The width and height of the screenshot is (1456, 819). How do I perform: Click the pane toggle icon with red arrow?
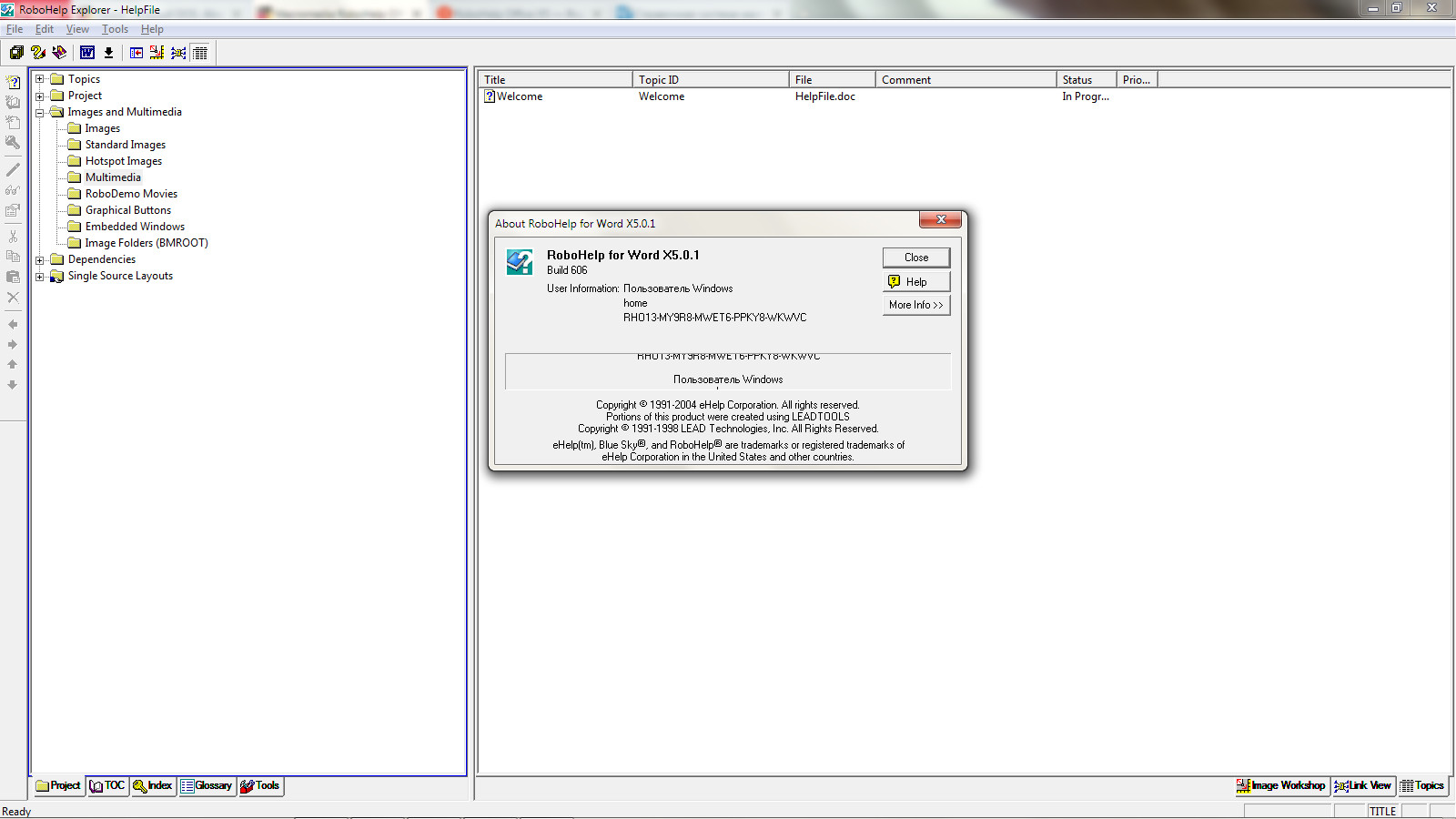[x=136, y=53]
